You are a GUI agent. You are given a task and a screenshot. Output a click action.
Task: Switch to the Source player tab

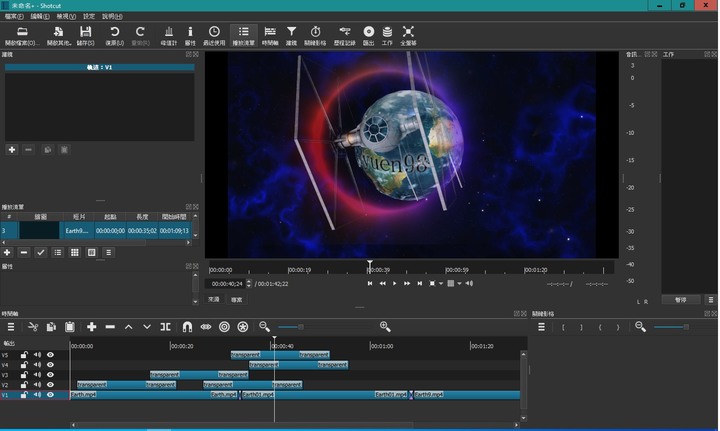(x=214, y=299)
